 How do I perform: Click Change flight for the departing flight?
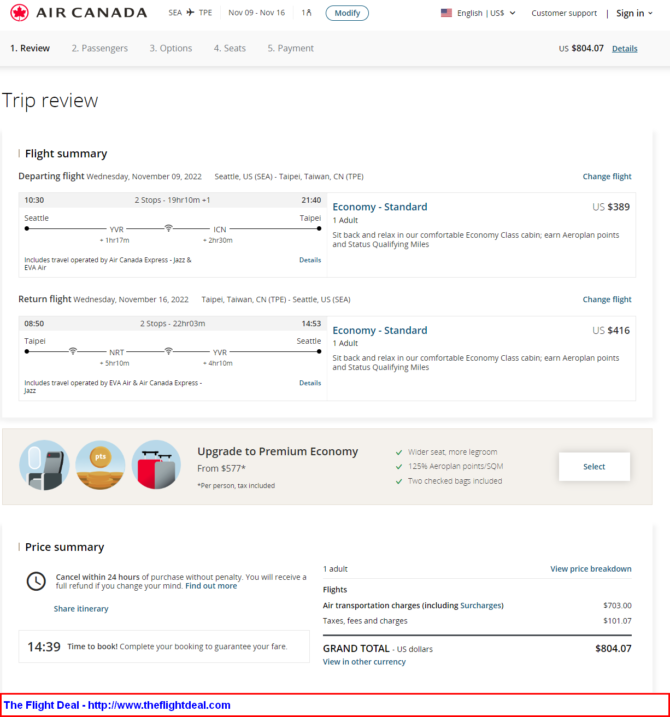click(x=607, y=177)
